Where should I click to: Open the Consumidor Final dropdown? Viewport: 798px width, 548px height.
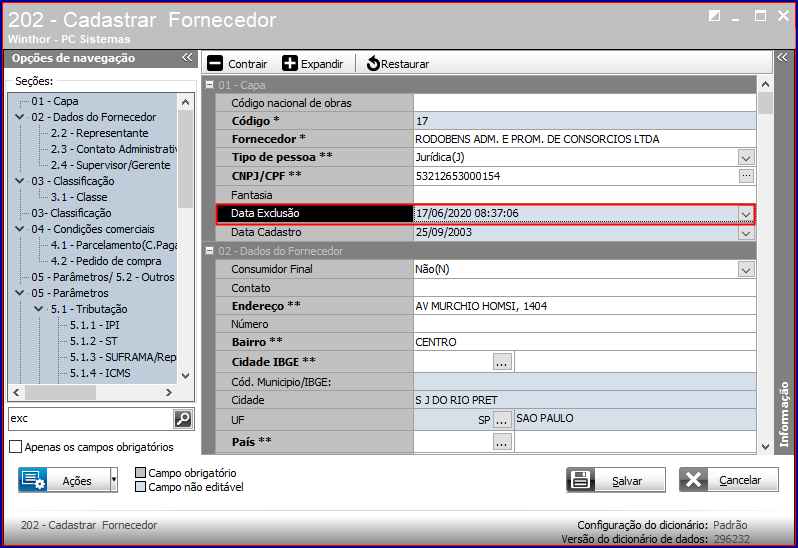[746, 270]
